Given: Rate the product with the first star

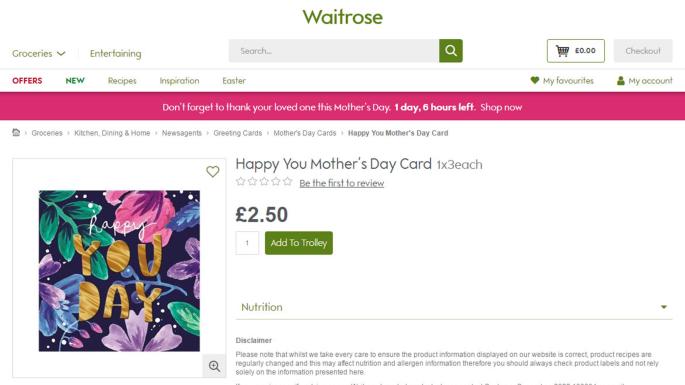Looking at the screenshot, I should 240,181.
